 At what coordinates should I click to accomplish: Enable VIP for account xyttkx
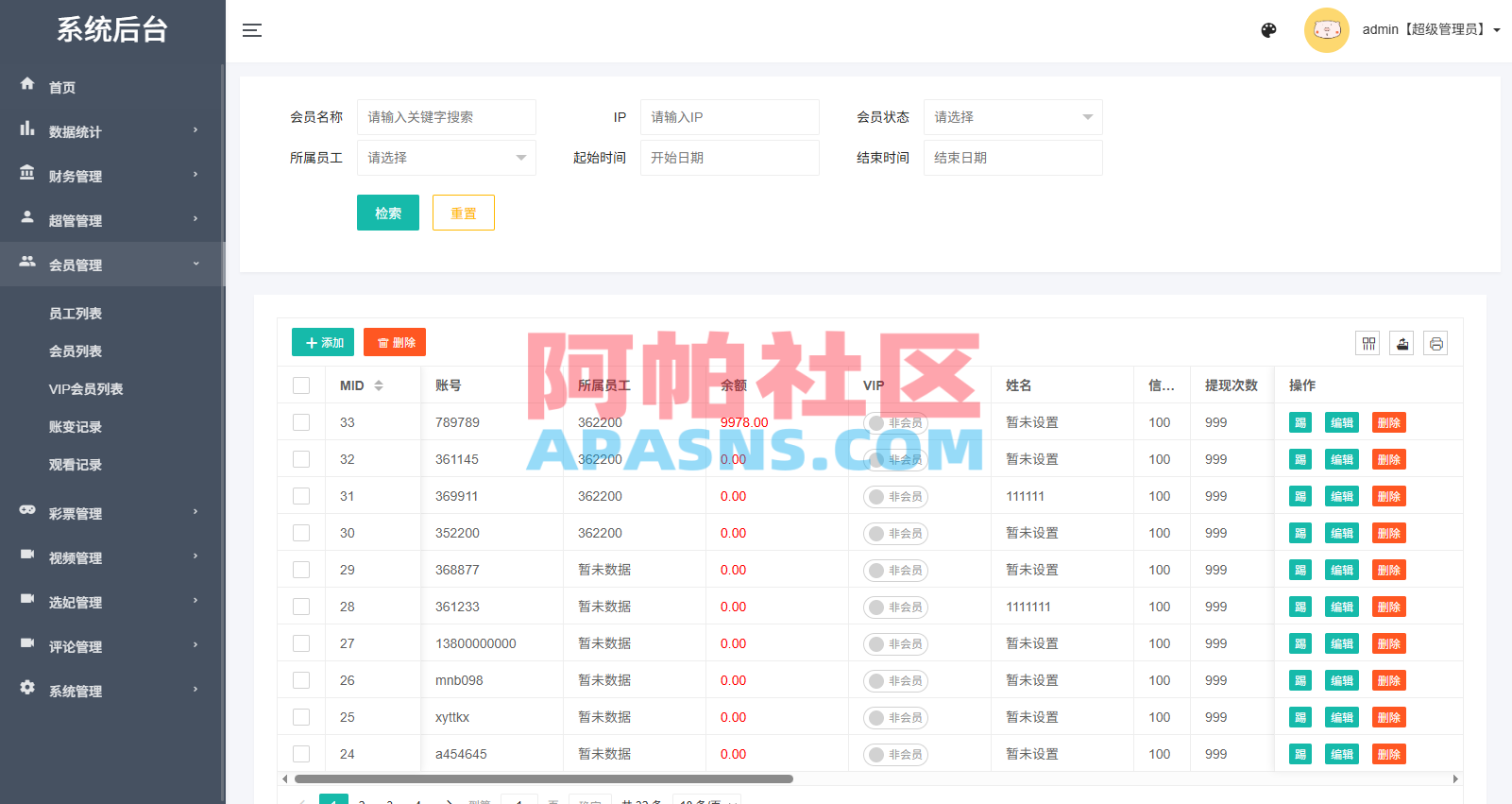point(895,717)
